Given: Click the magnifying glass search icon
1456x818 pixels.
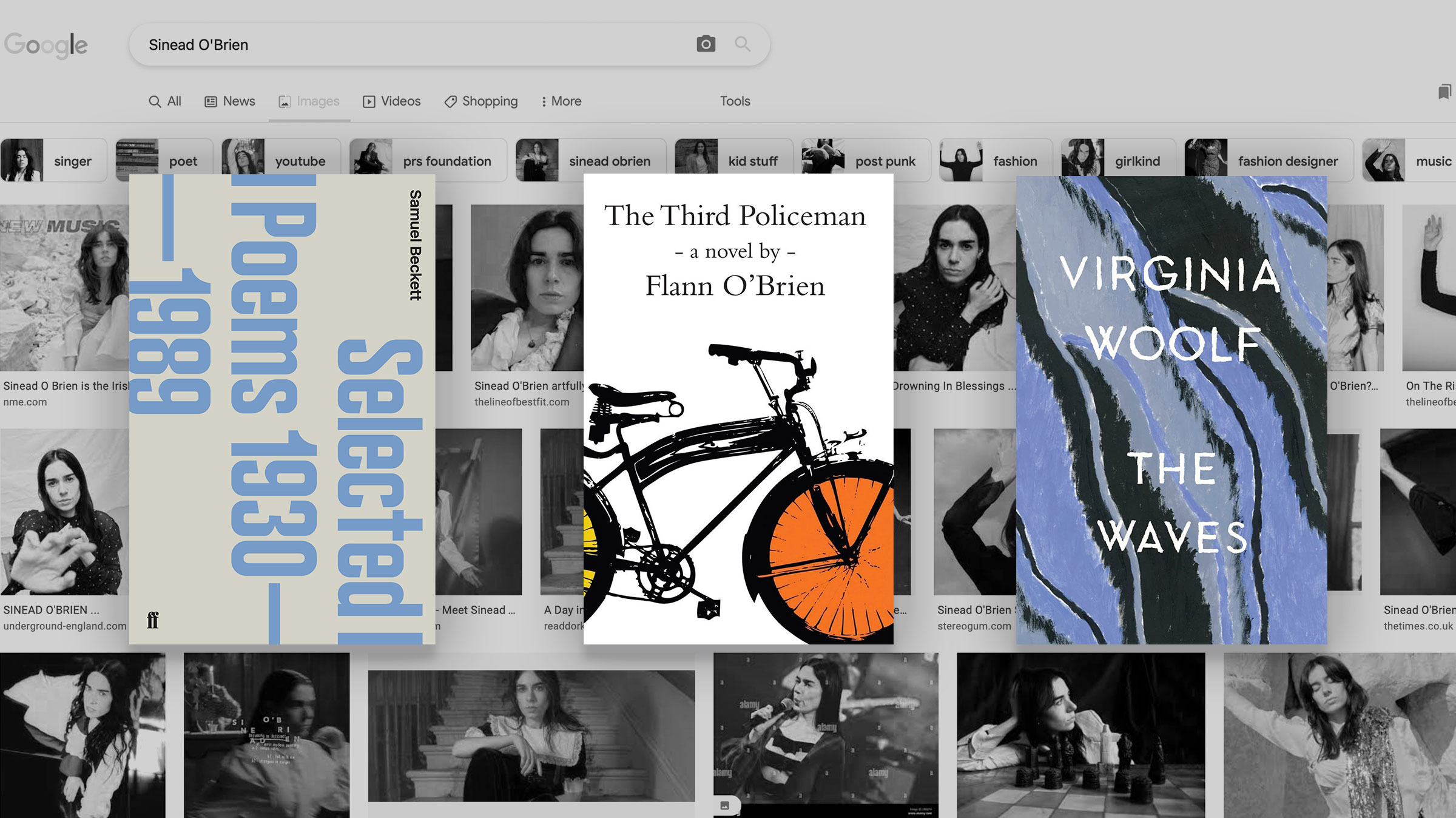Looking at the screenshot, I should point(743,44).
